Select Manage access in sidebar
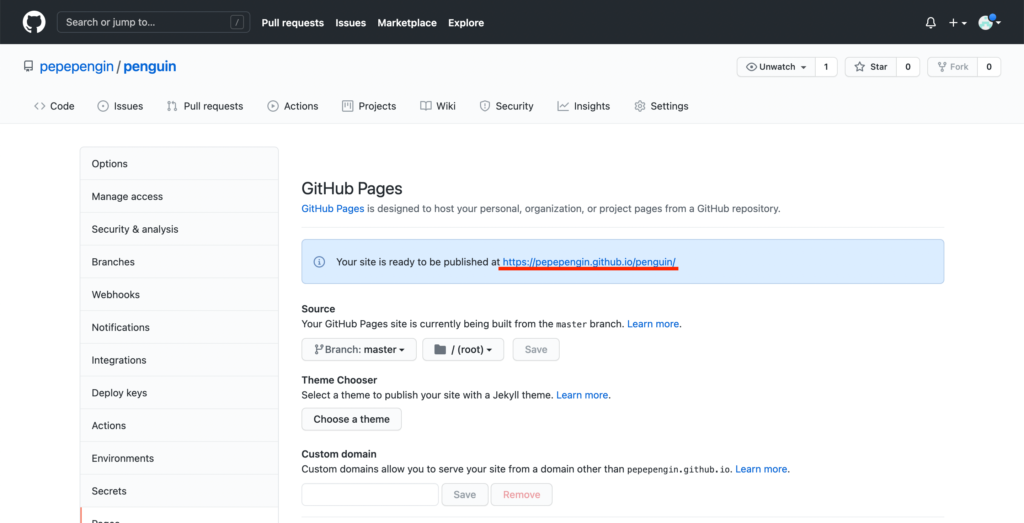Viewport: 1024px width, 523px height. 179,197
